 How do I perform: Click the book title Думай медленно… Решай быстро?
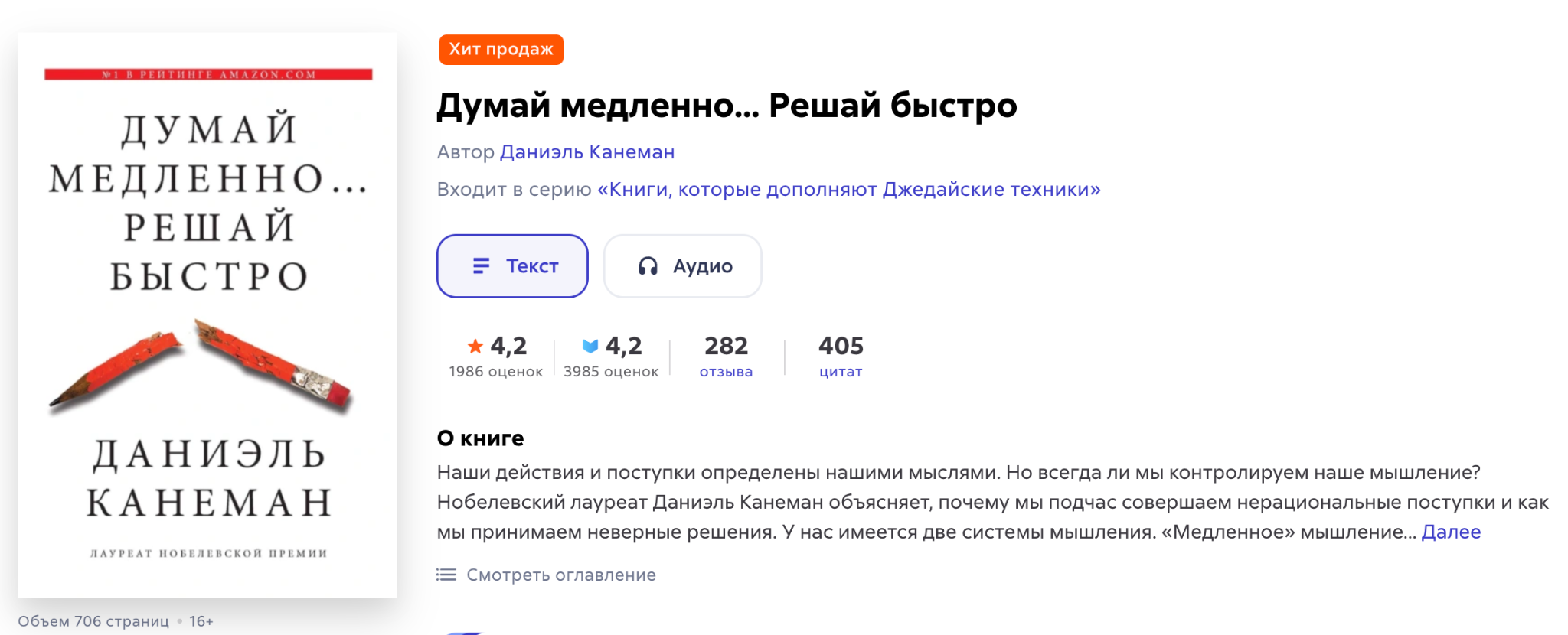pos(727,106)
